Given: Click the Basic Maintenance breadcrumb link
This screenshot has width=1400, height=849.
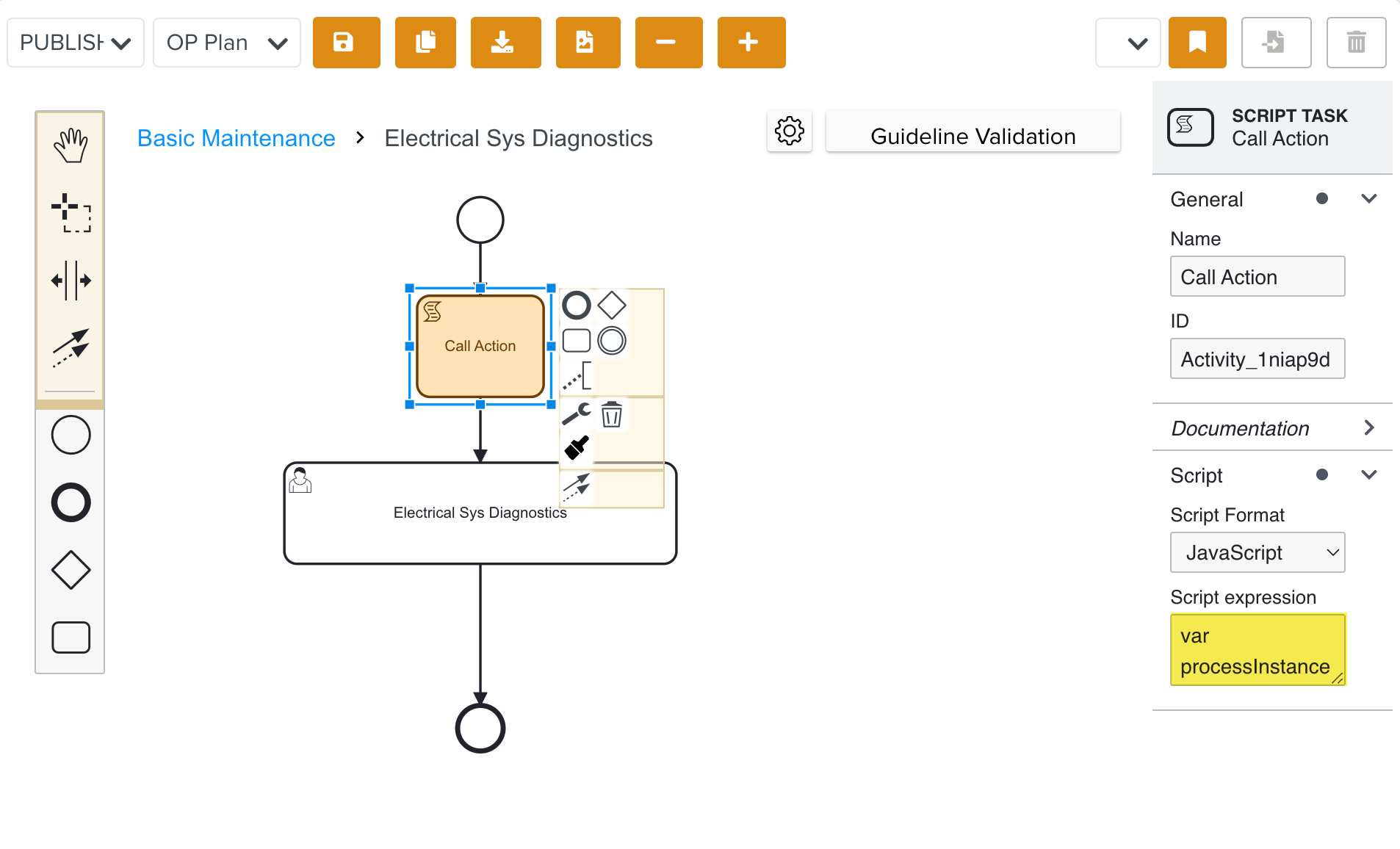Looking at the screenshot, I should click(x=236, y=138).
